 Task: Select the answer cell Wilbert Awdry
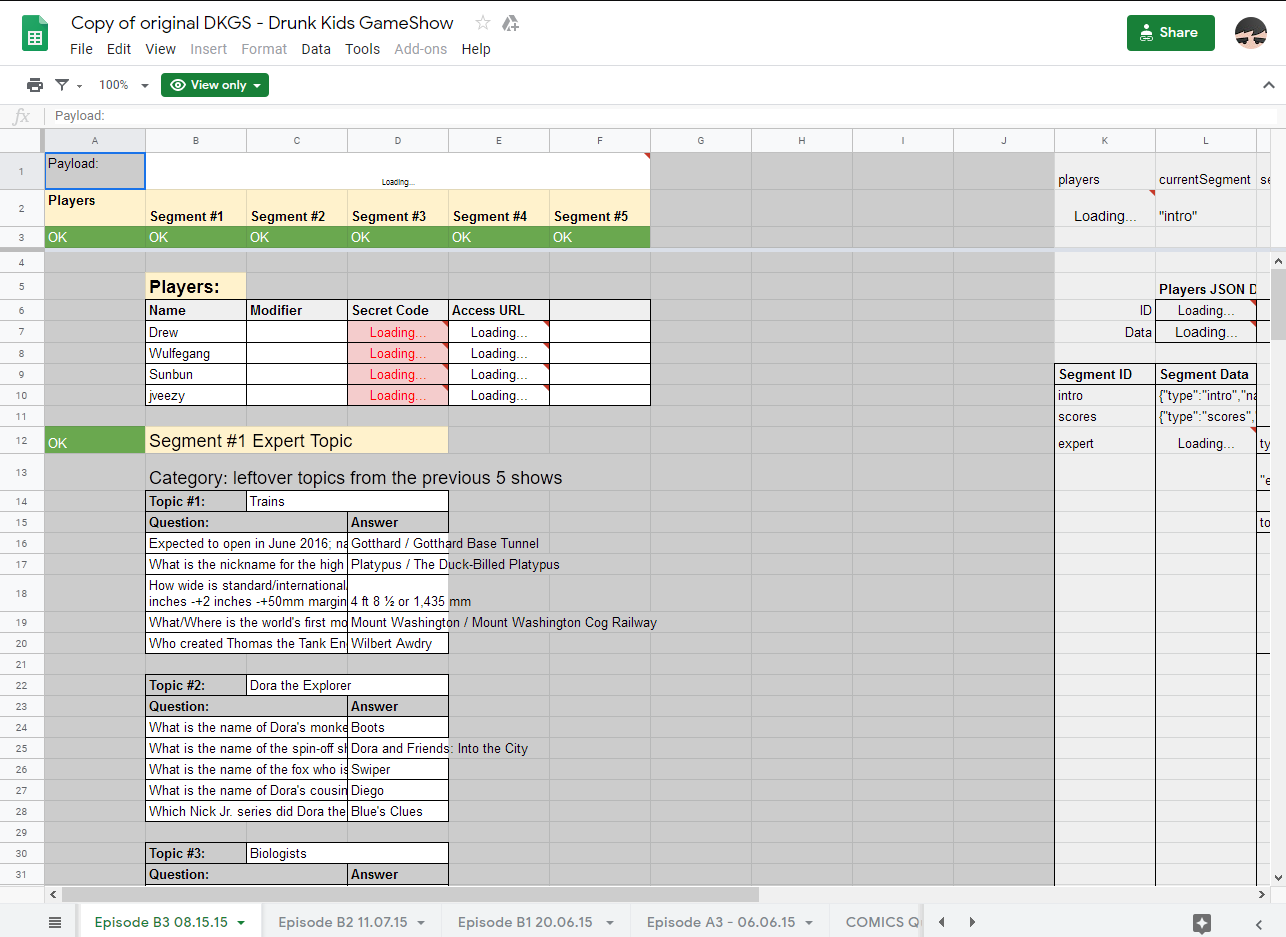click(x=398, y=643)
